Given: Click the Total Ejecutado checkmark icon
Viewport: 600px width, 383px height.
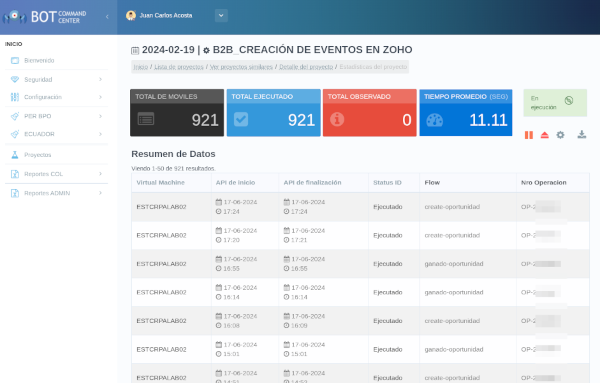Looking at the screenshot, I should 241,119.
